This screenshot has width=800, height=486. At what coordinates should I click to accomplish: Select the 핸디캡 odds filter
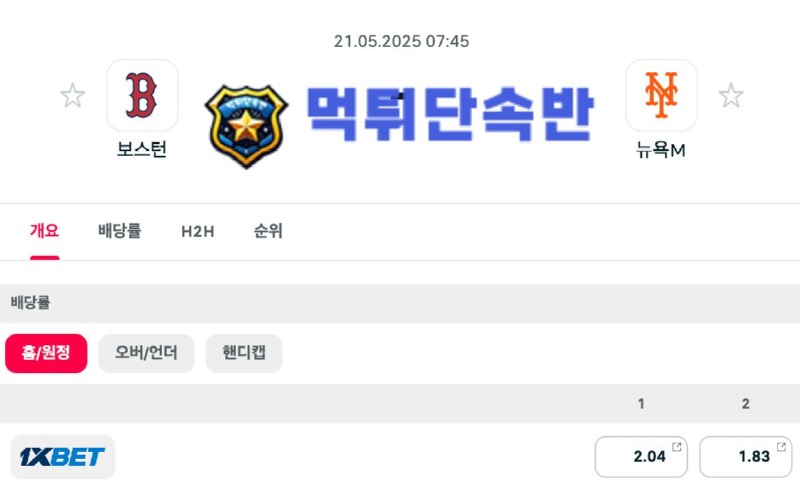[x=244, y=353]
